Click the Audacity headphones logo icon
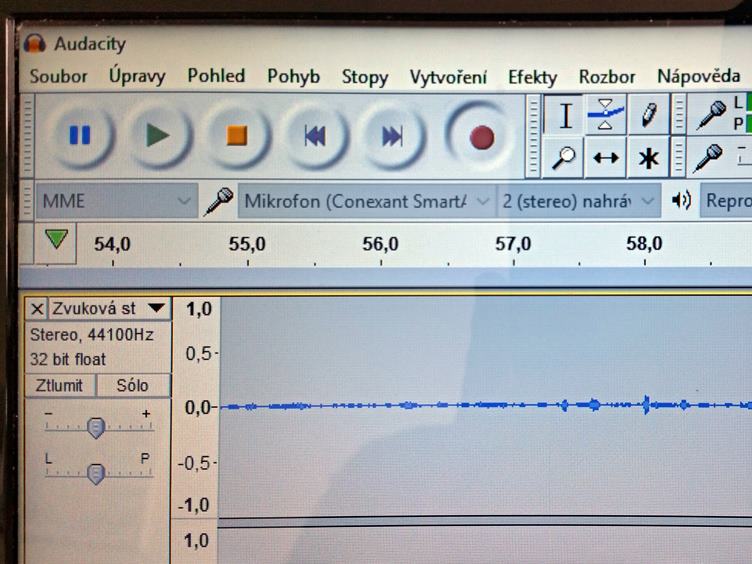 [x=35, y=44]
